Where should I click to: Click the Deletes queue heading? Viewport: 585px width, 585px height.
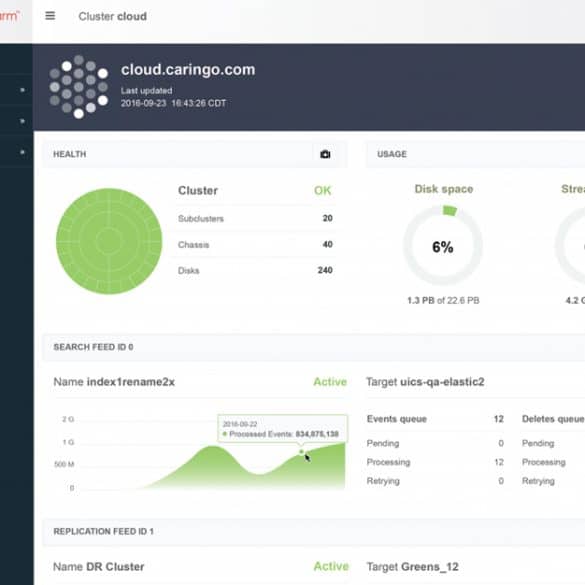click(553, 419)
